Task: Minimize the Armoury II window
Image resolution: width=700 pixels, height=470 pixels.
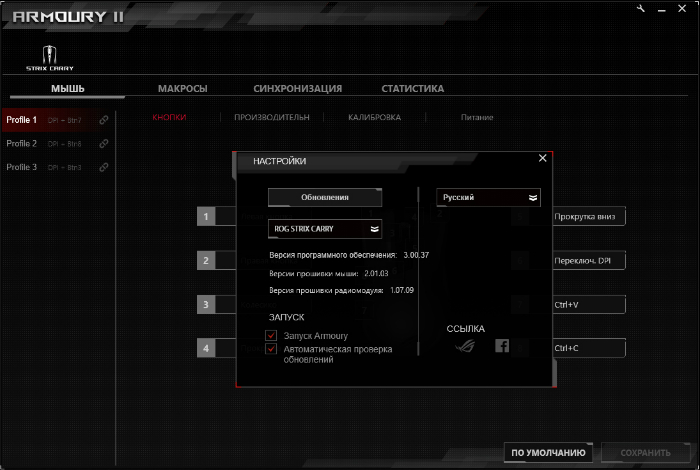Action: click(662, 9)
